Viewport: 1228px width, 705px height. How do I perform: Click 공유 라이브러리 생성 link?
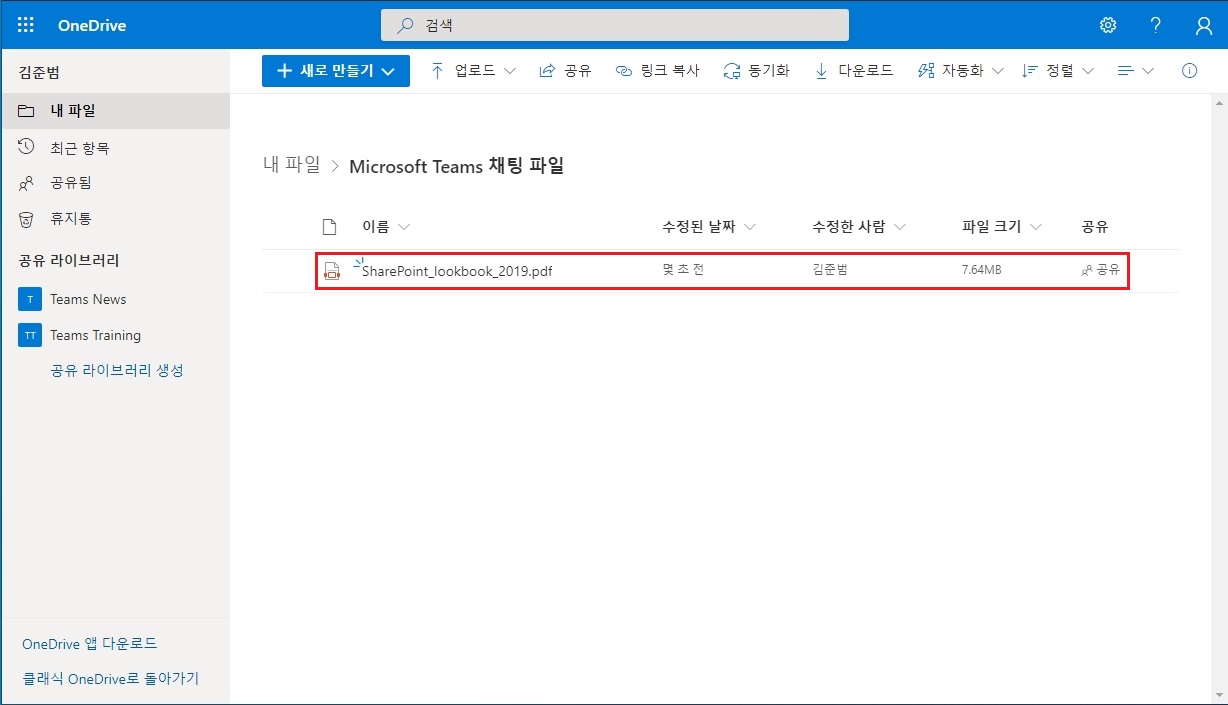point(117,370)
